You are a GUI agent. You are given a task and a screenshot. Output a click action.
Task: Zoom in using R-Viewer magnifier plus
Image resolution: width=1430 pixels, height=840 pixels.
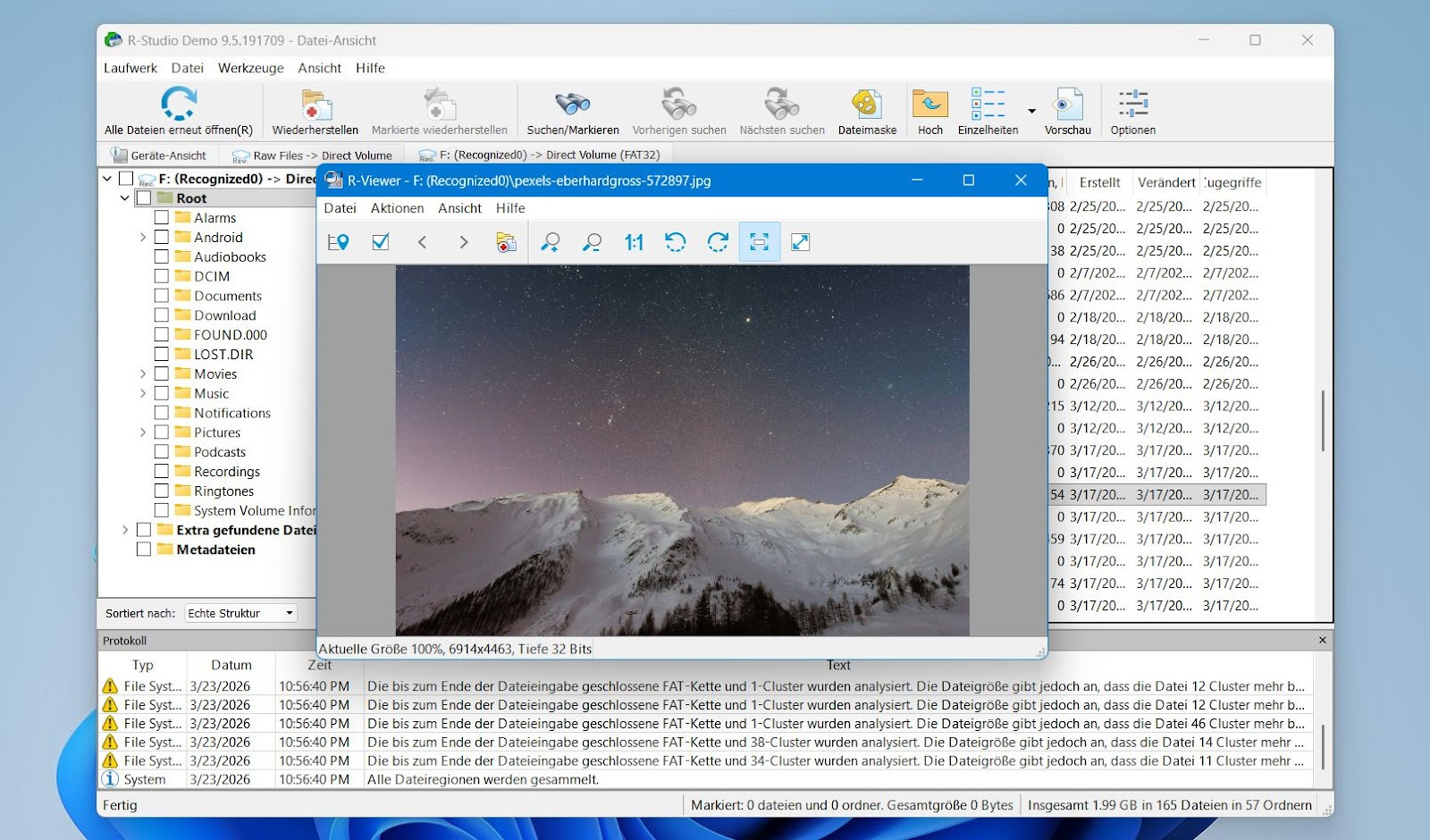550,242
